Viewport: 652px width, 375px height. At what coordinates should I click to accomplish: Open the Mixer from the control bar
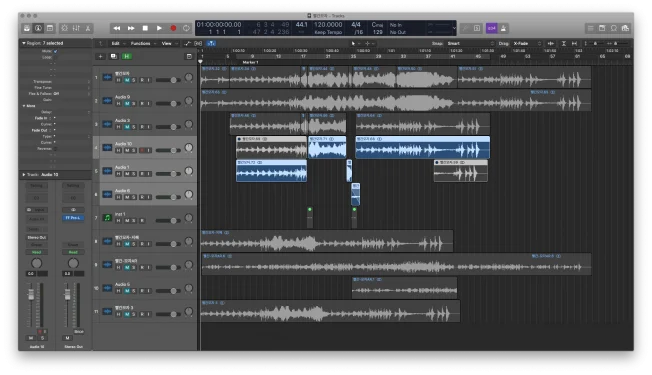[76, 28]
